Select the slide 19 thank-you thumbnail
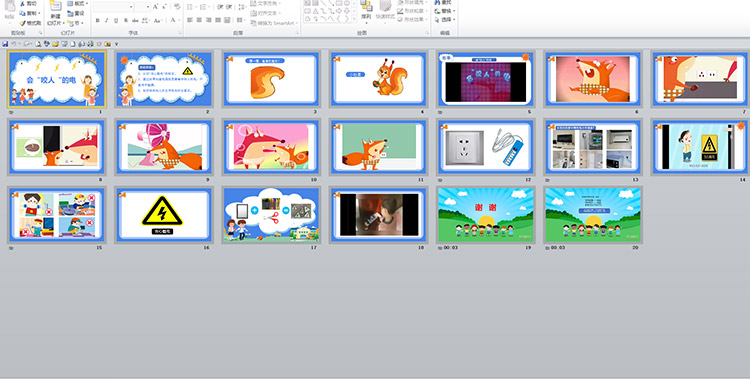The width and height of the screenshot is (750, 379). [485, 215]
